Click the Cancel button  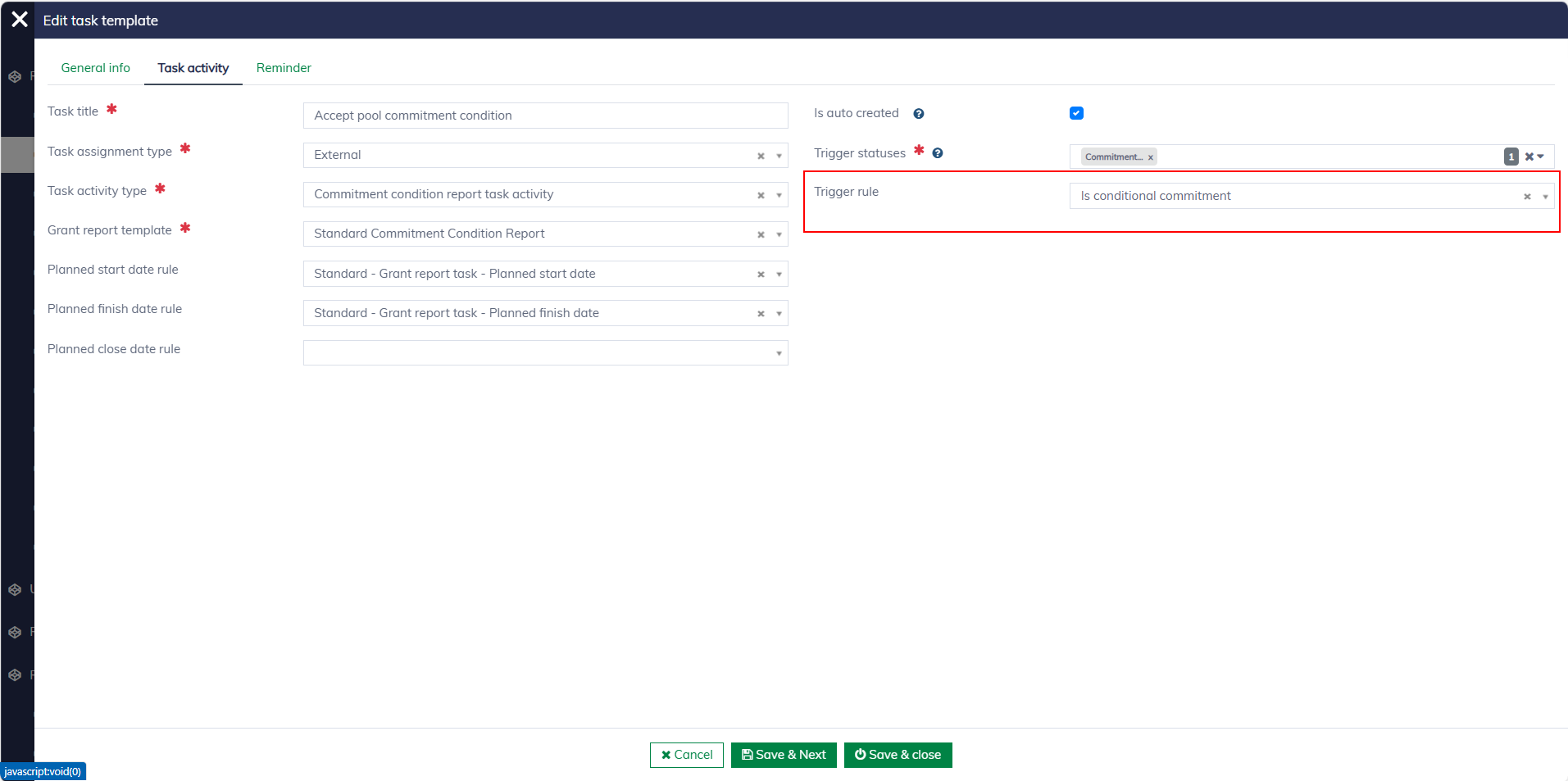click(686, 755)
